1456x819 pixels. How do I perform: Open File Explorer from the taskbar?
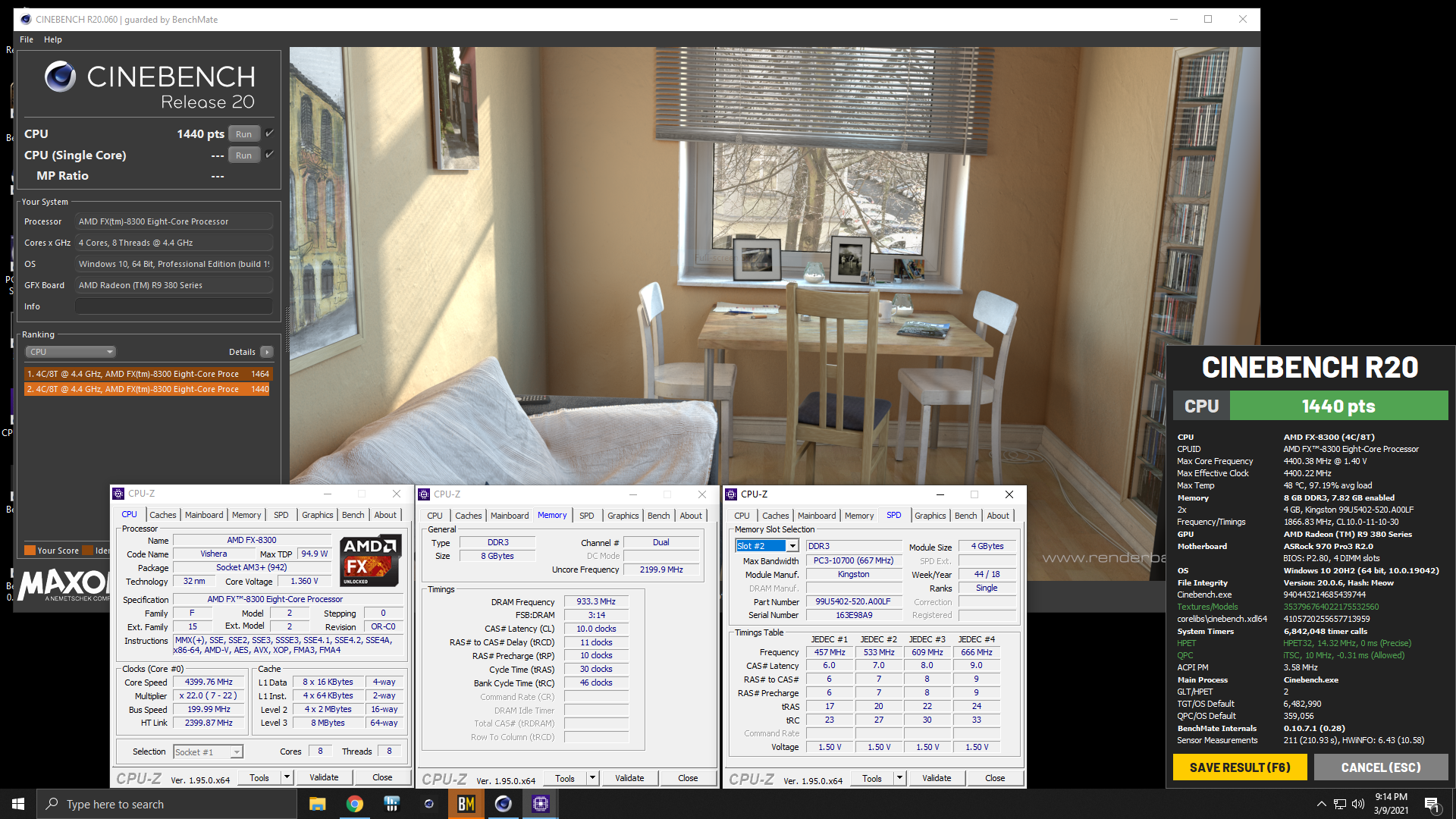click(x=318, y=804)
